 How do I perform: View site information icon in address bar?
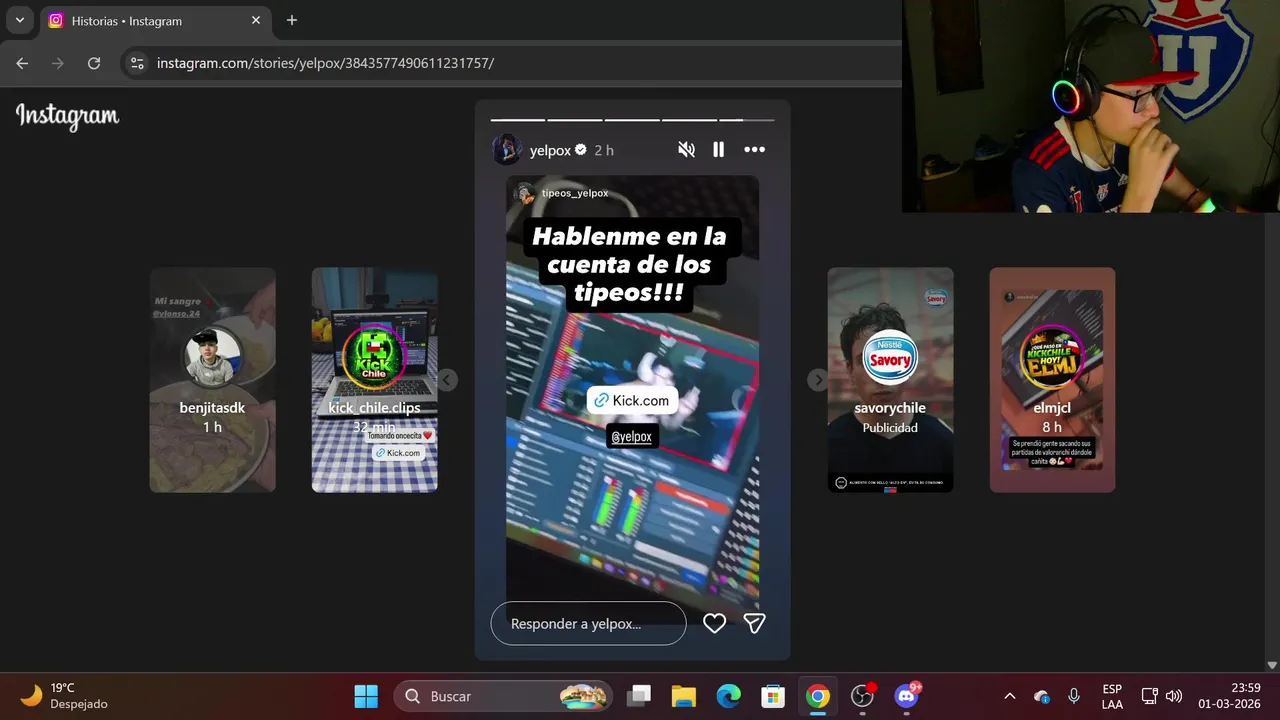pyautogui.click(x=138, y=63)
